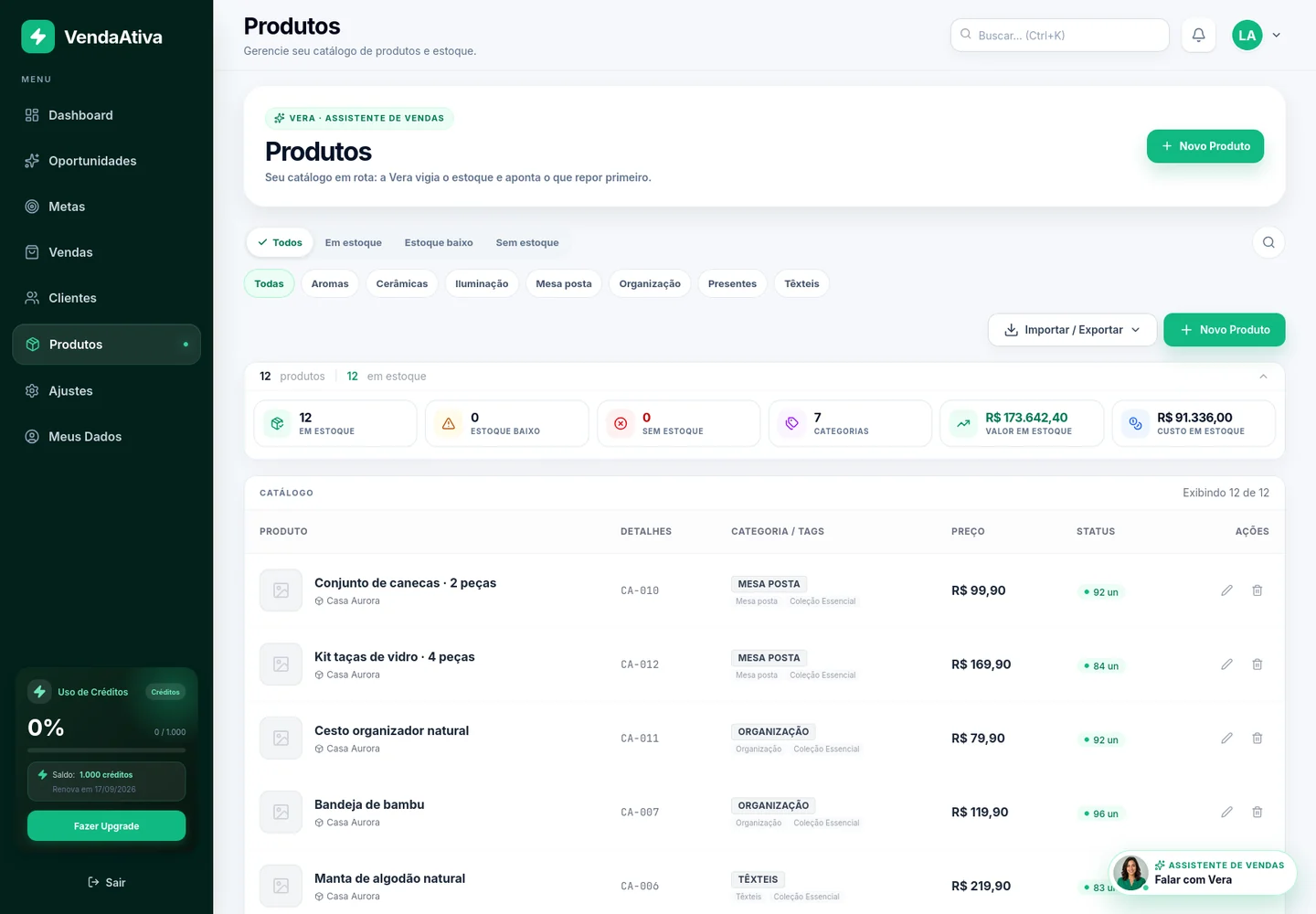Go to Dashboard in the sidebar
This screenshot has width=1316, height=914.
tap(106, 115)
